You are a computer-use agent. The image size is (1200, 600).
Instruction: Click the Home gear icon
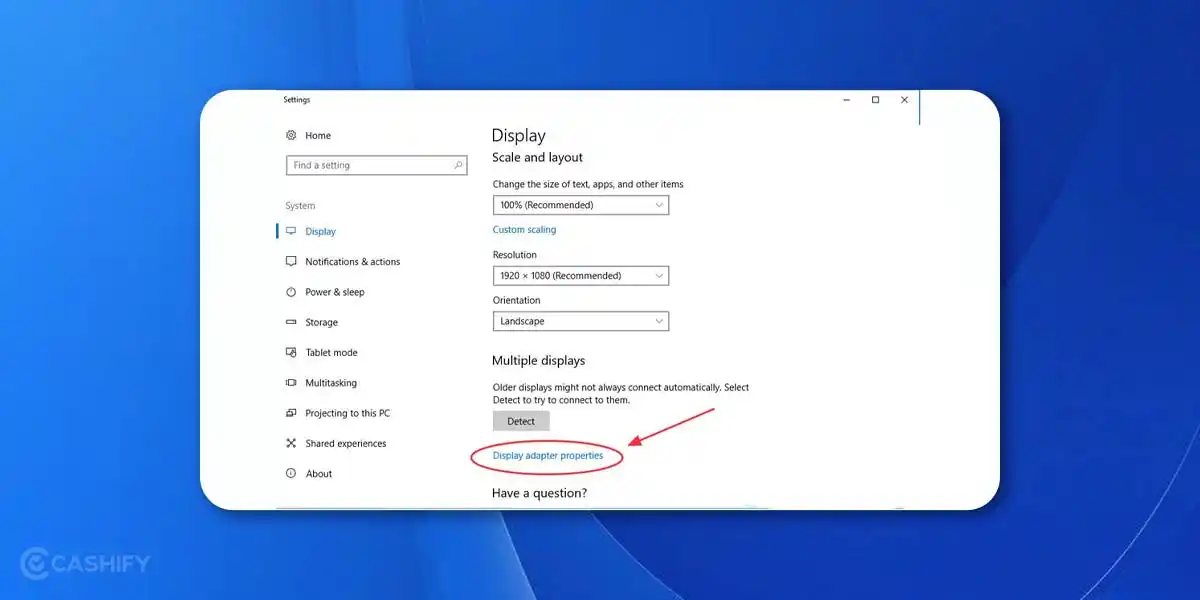pyautogui.click(x=291, y=135)
